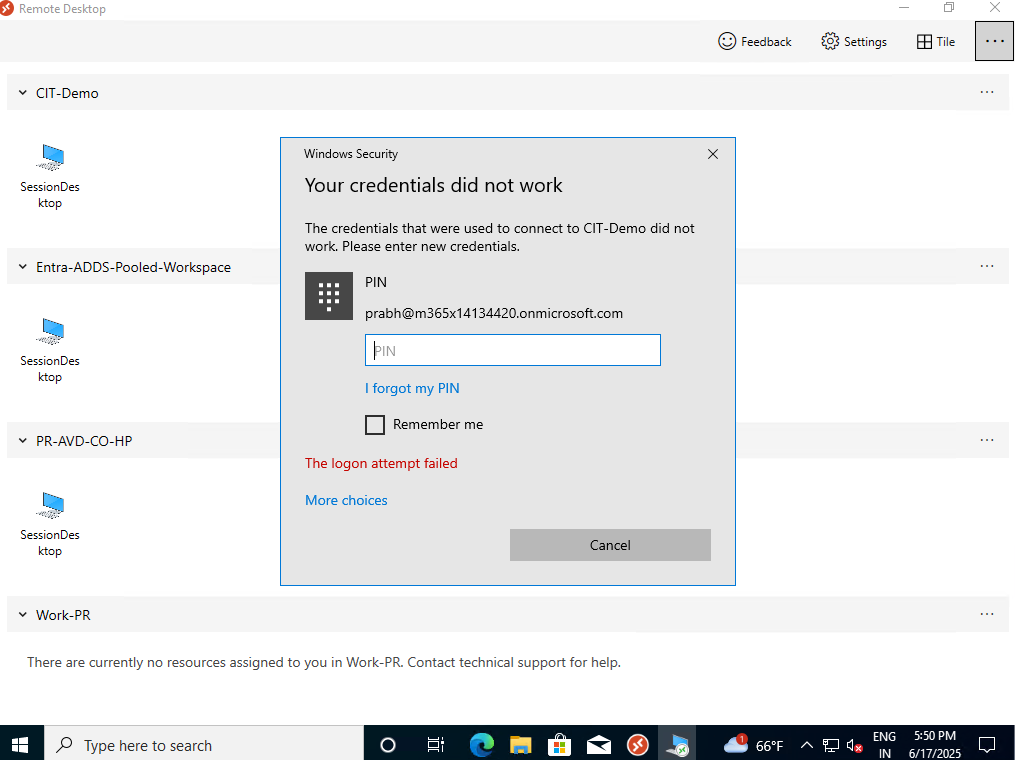Check the Remember me checkbox
This screenshot has width=1015, height=760.
(x=375, y=425)
